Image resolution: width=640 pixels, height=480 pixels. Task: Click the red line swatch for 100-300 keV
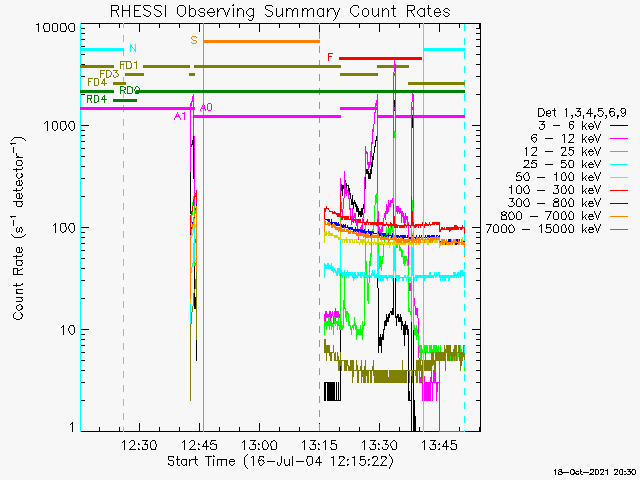(x=619, y=190)
